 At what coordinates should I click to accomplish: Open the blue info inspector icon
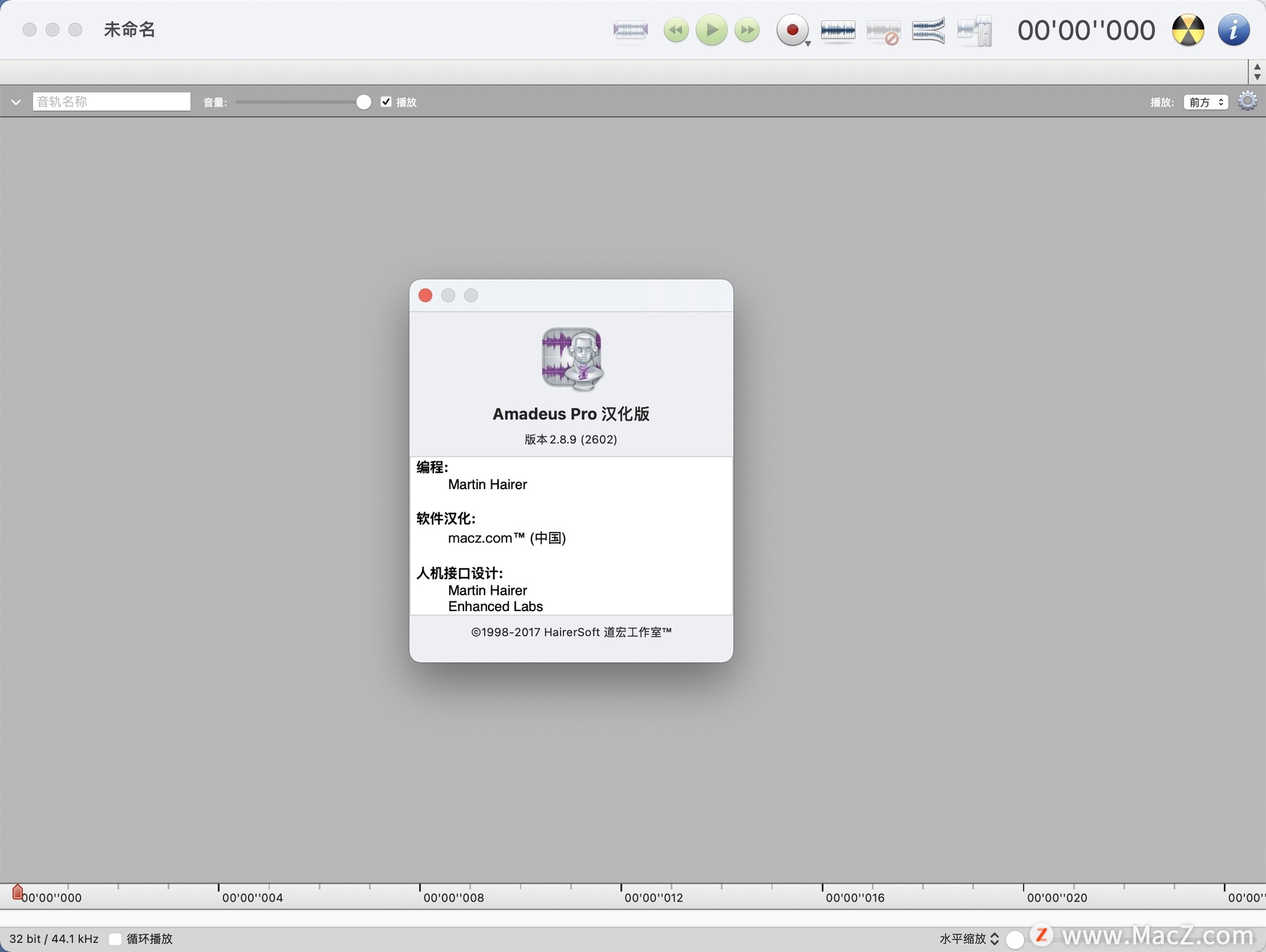pos(1234,30)
